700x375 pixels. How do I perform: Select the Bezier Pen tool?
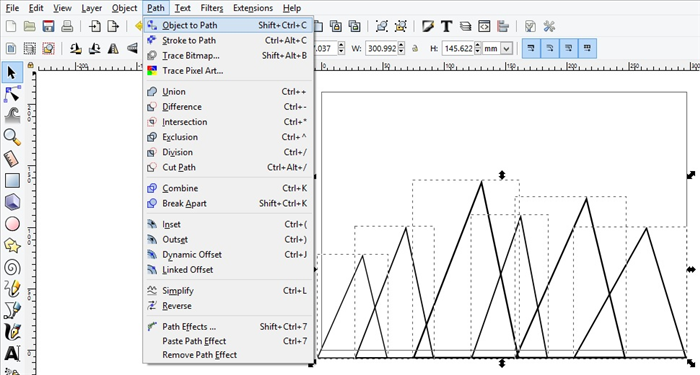point(12,310)
